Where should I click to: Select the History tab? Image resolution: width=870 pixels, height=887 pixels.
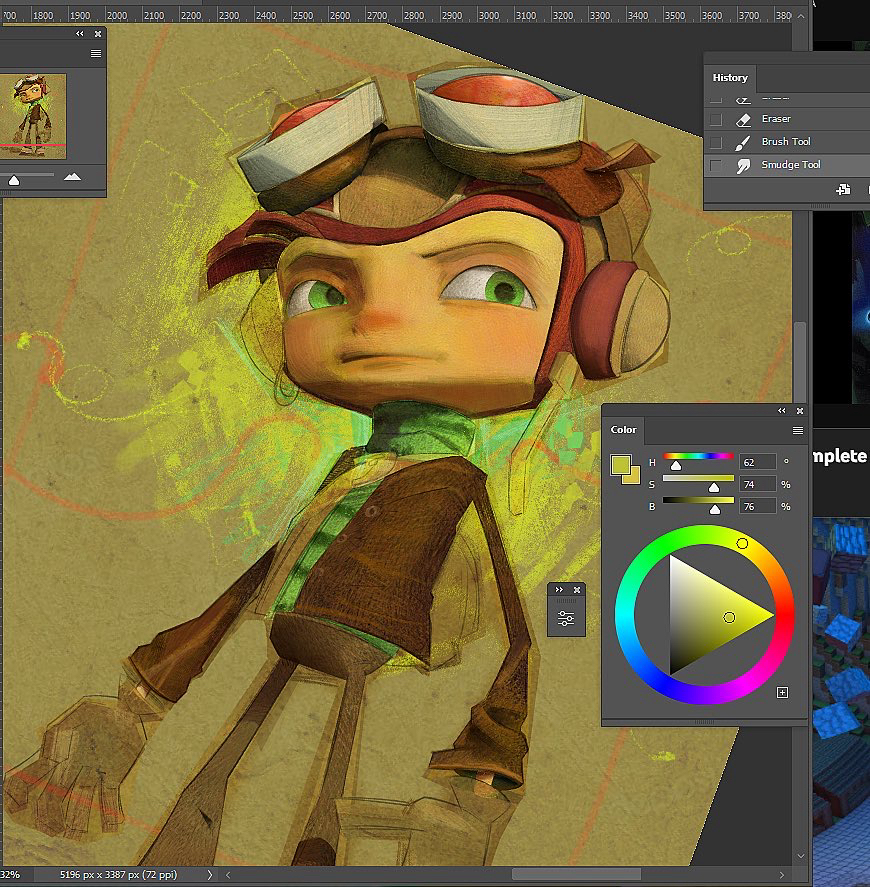click(729, 78)
